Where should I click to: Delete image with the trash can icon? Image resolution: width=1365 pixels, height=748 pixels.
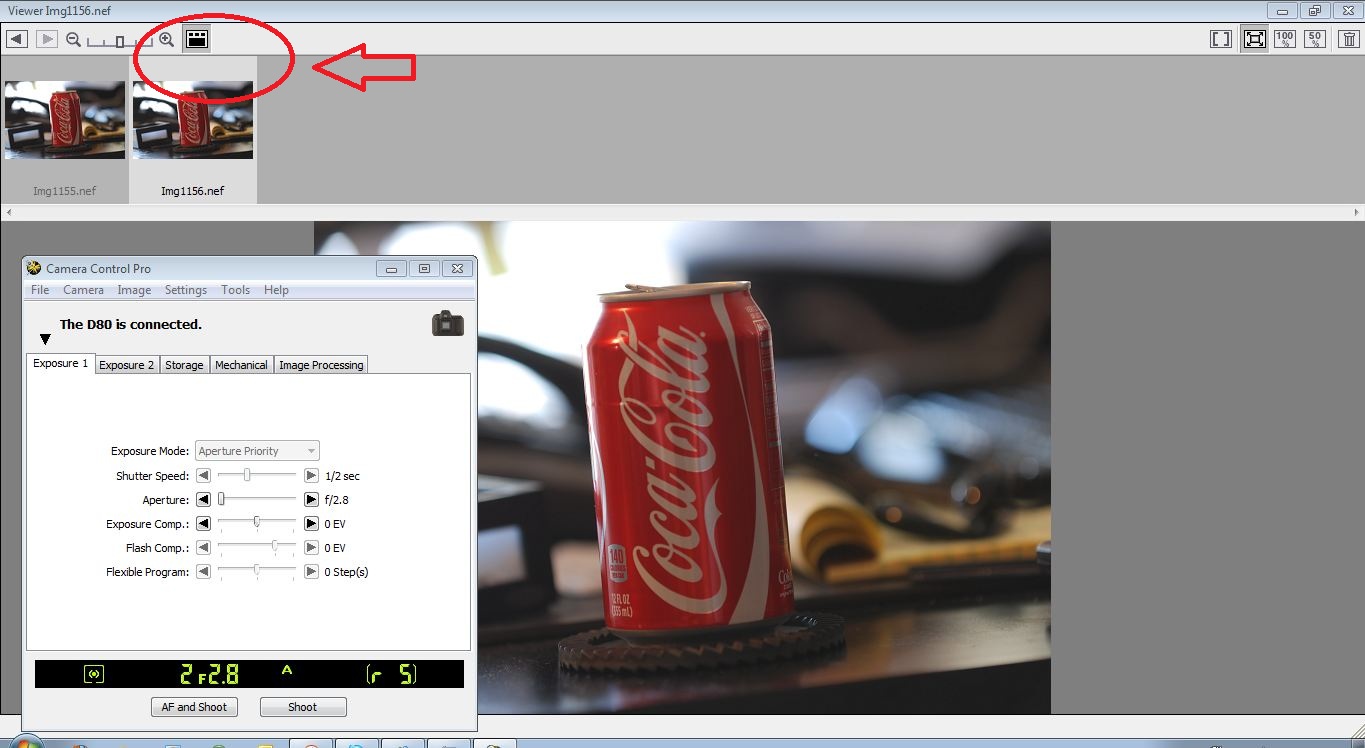pos(1348,39)
